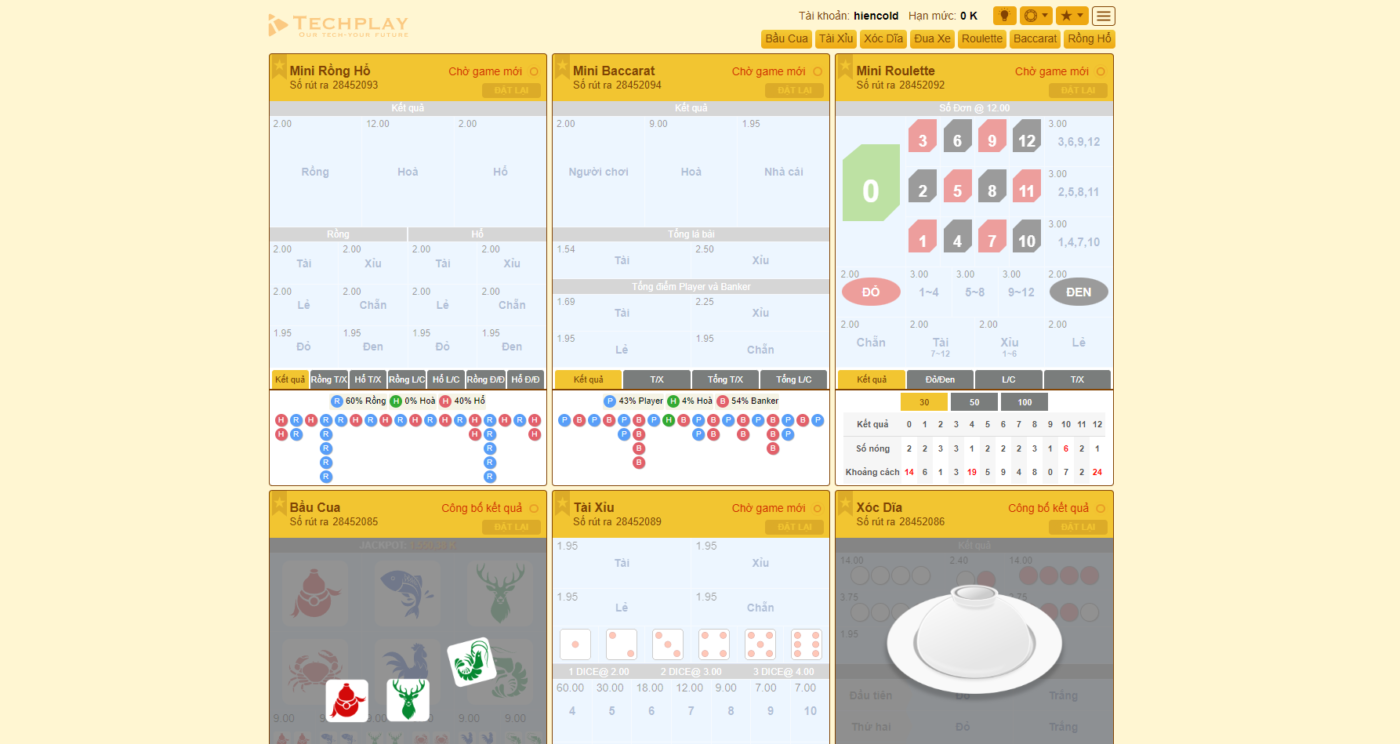Bet on Người chơi in Mini Baccarat
This screenshot has width=1400, height=744.
598,171
